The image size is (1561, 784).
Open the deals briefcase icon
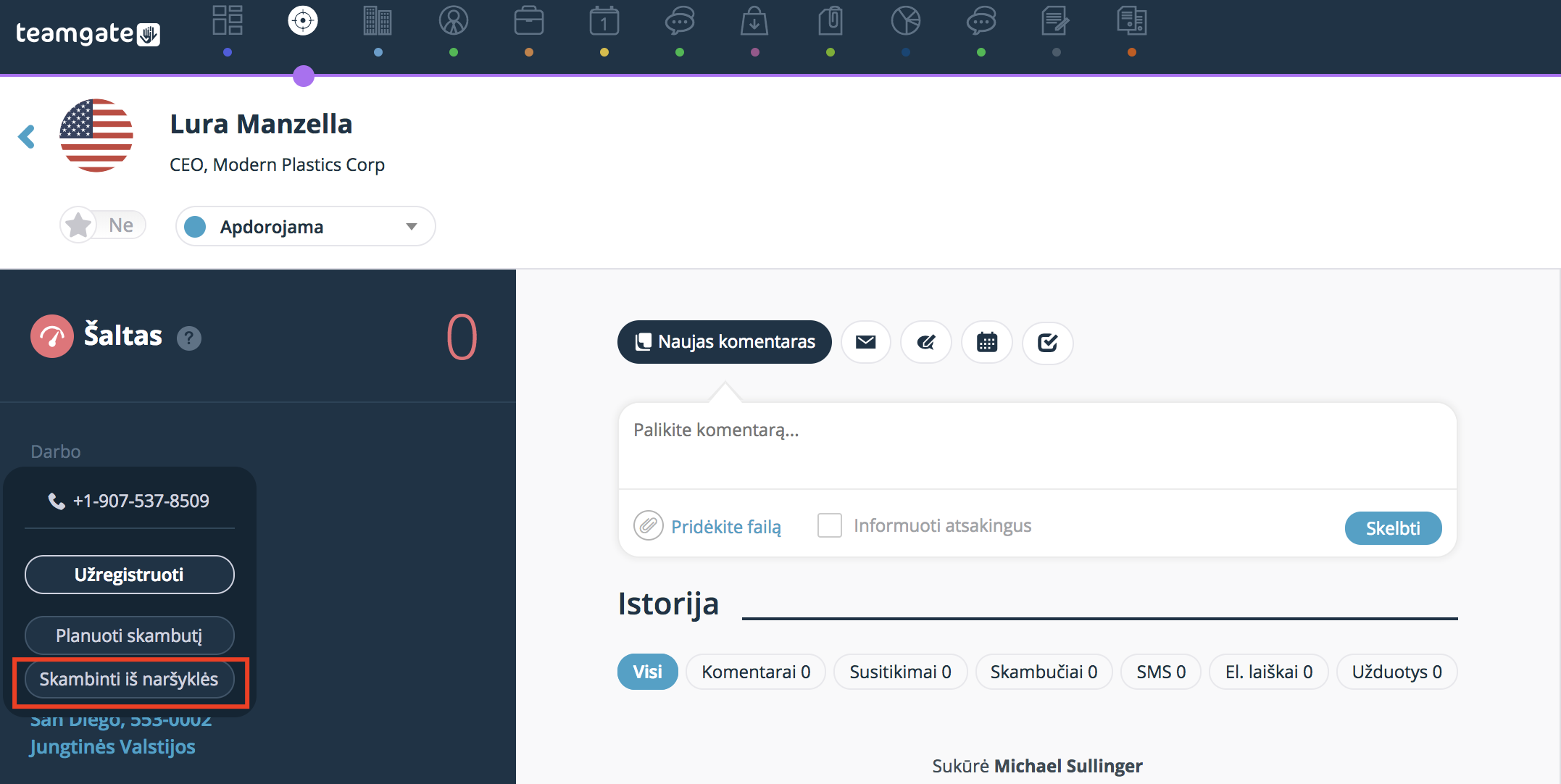coord(529,20)
